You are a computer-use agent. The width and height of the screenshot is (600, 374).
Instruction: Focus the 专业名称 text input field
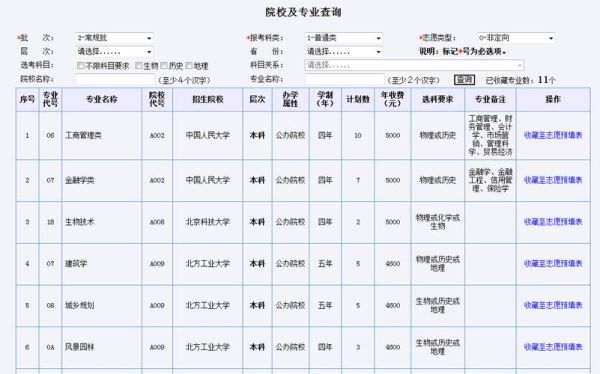[344, 80]
